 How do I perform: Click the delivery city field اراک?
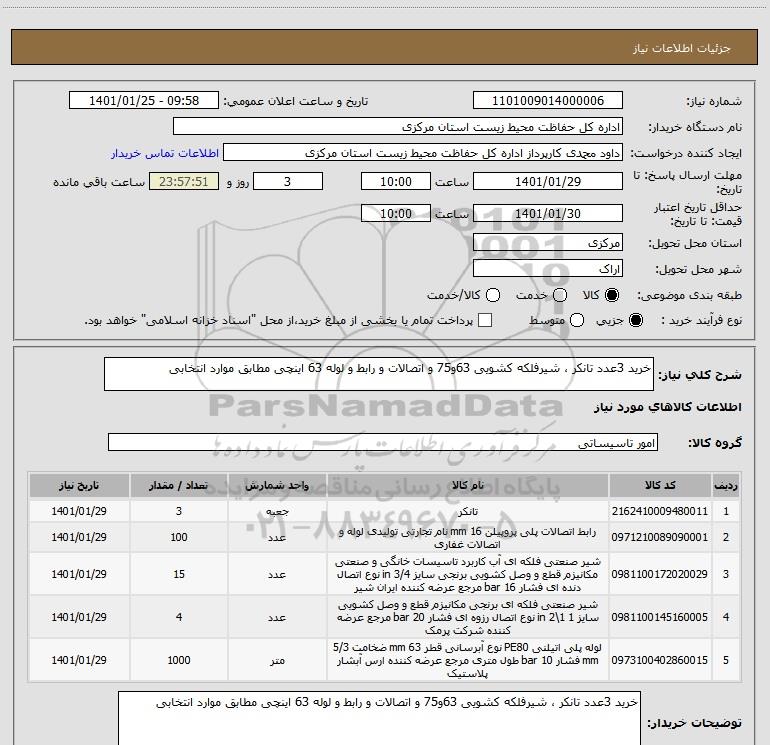tap(548, 269)
